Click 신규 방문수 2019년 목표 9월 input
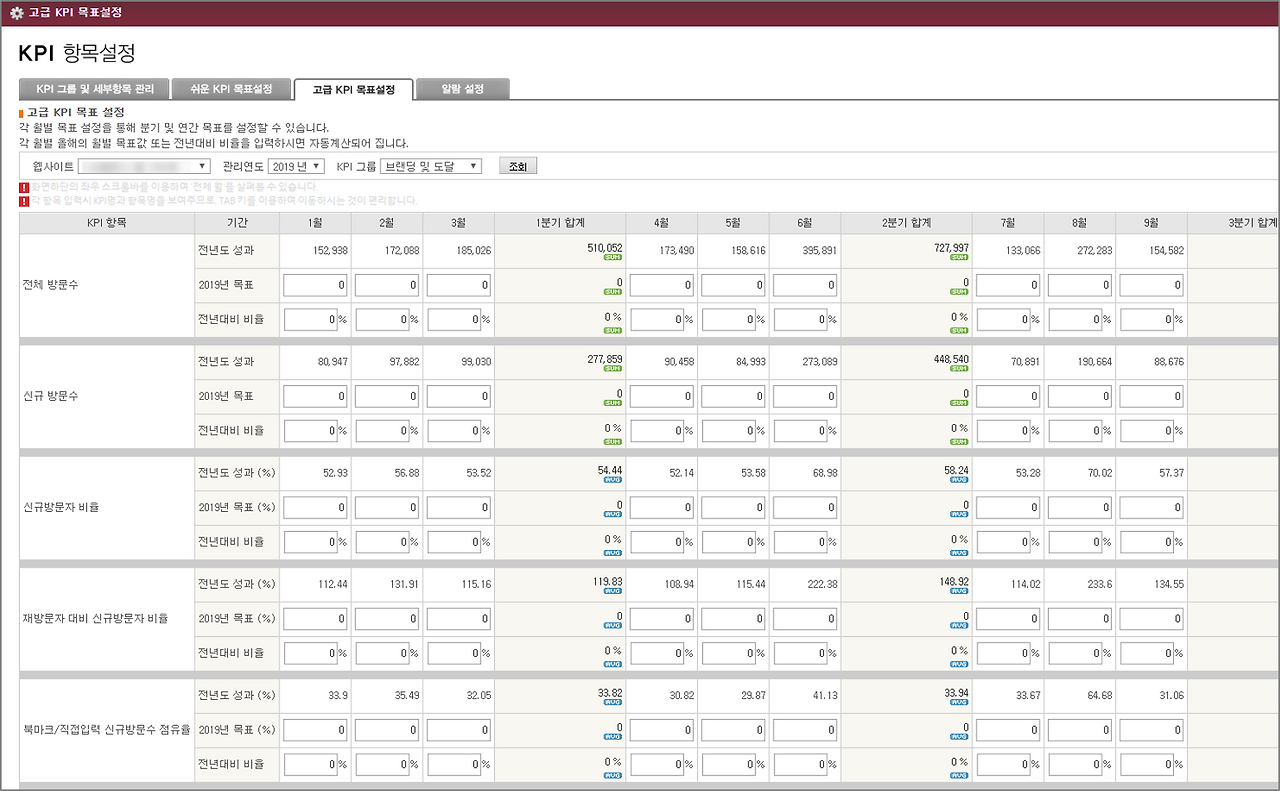Viewport: 1280px width, 791px height. [1152, 397]
